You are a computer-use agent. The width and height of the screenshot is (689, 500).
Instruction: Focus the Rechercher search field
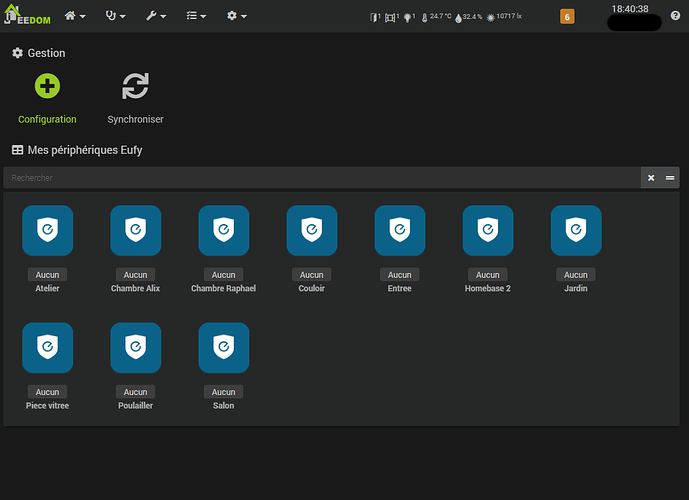[x=322, y=178]
